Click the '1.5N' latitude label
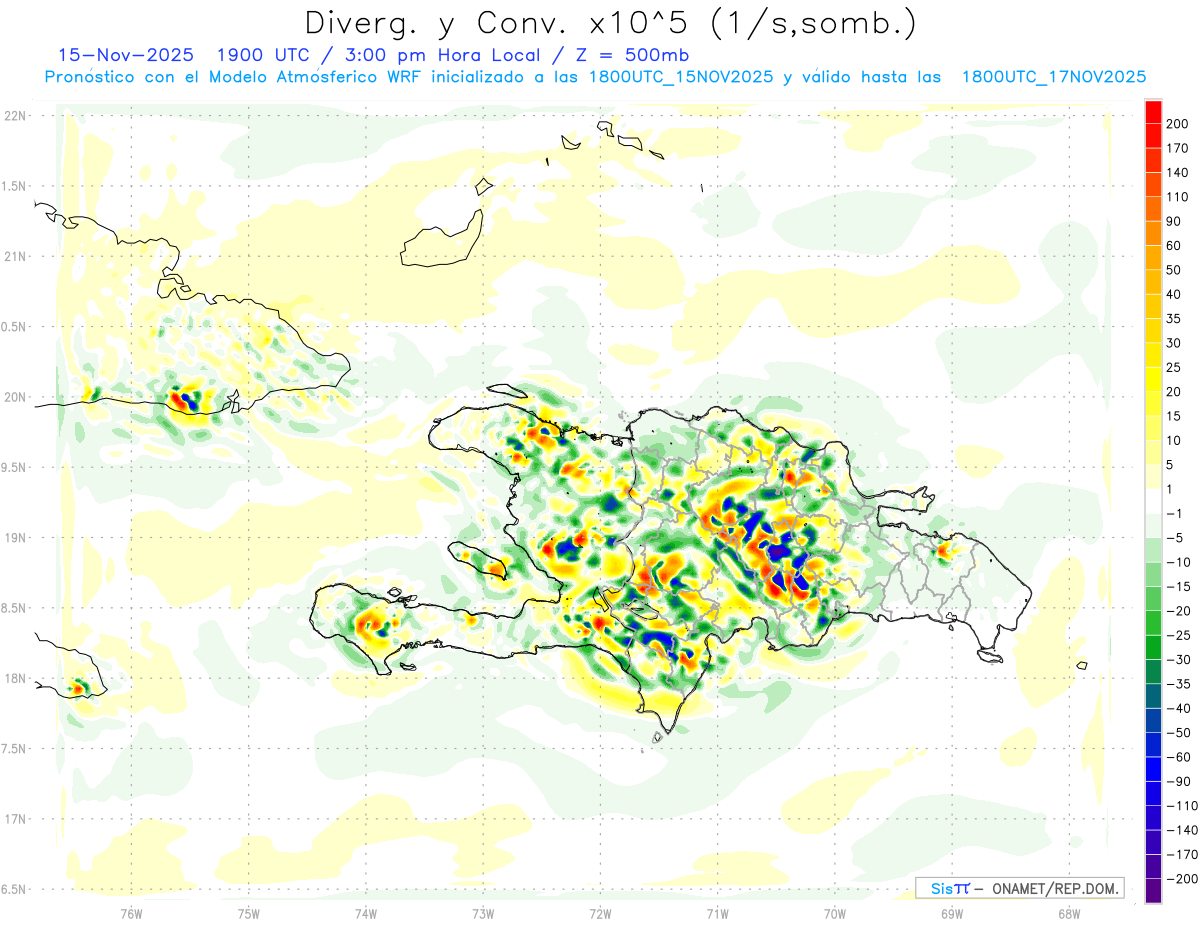 click(x=14, y=186)
